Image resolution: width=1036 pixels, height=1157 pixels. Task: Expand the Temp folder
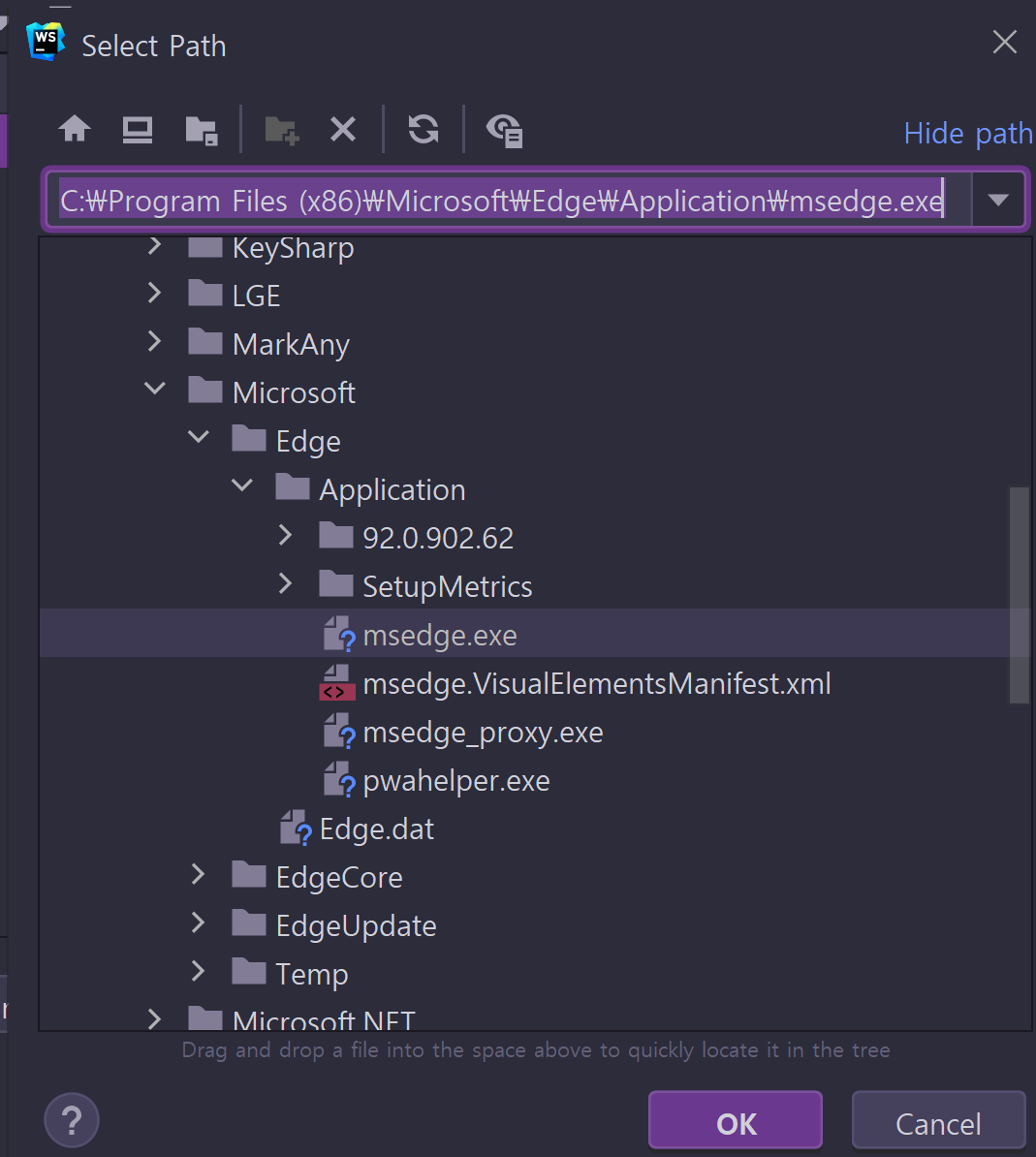[x=198, y=972]
